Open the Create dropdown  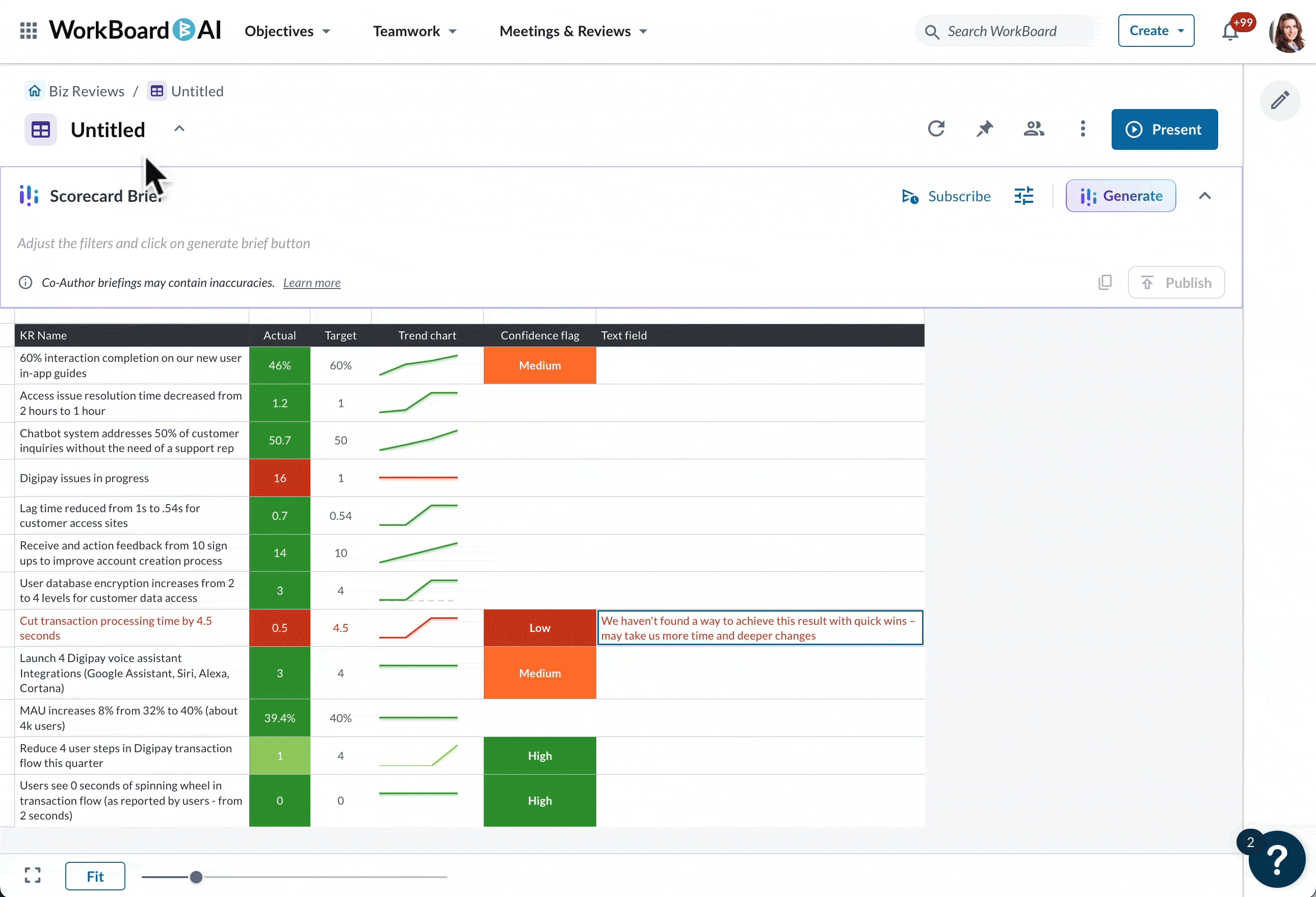1156,31
